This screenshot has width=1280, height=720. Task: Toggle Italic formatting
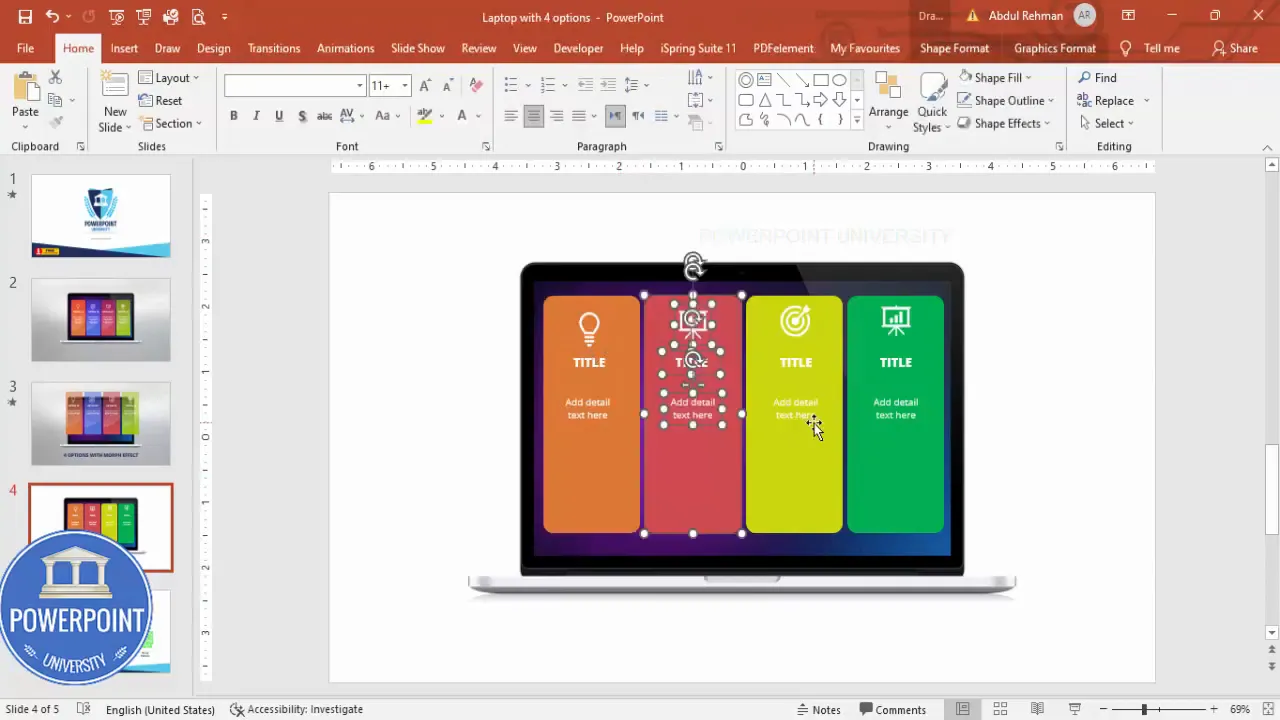256,116
